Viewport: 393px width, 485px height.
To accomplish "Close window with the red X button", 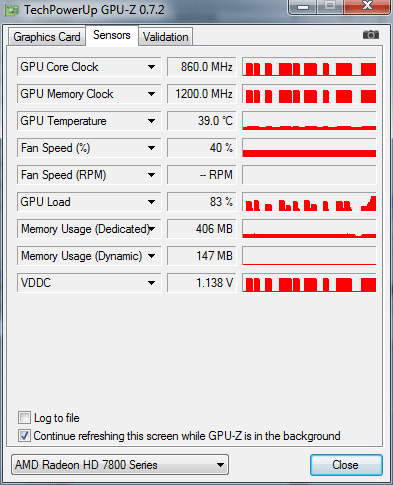I will click(367, 6).
